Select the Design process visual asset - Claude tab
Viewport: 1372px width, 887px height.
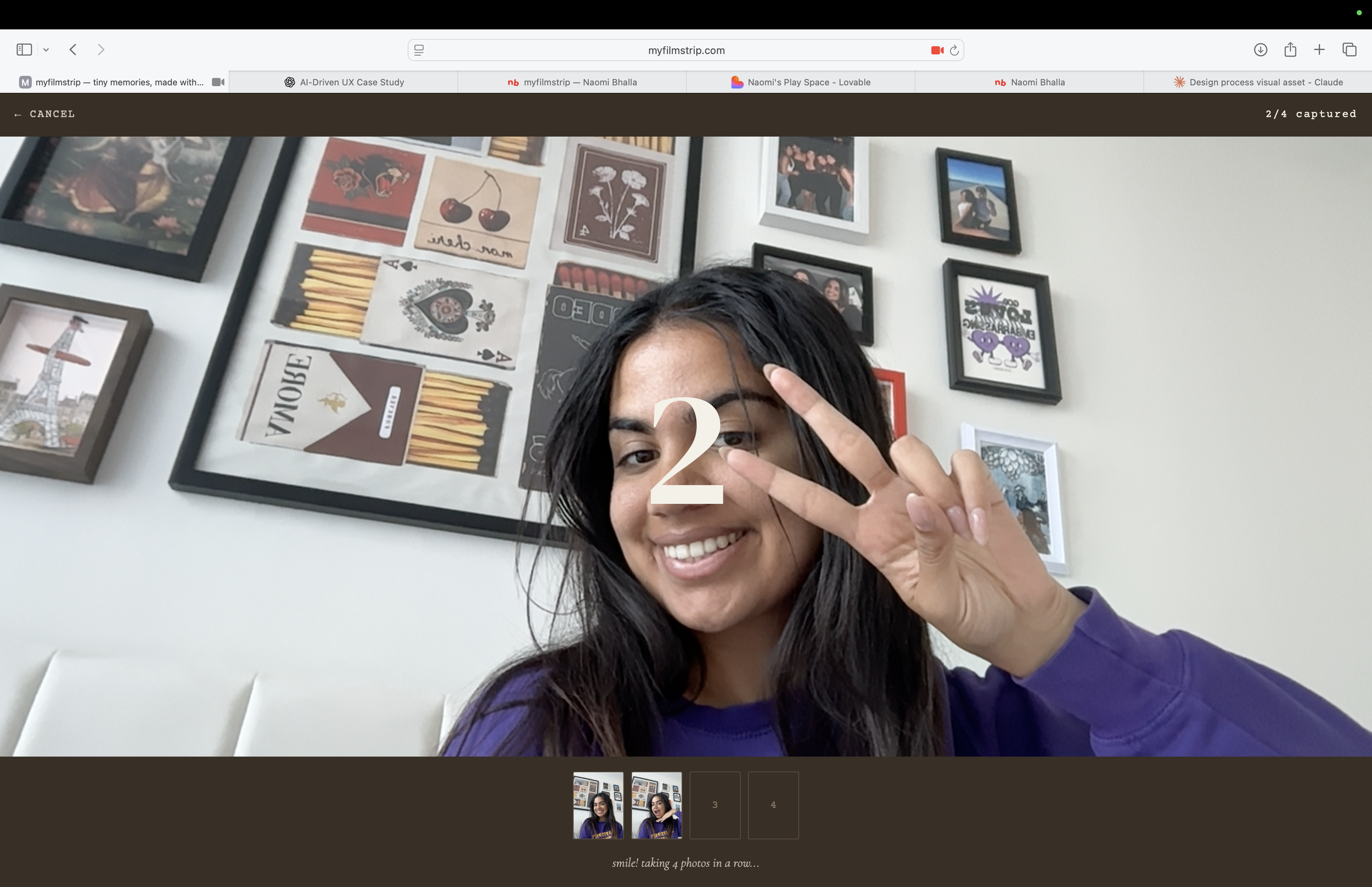point(1257,82)
